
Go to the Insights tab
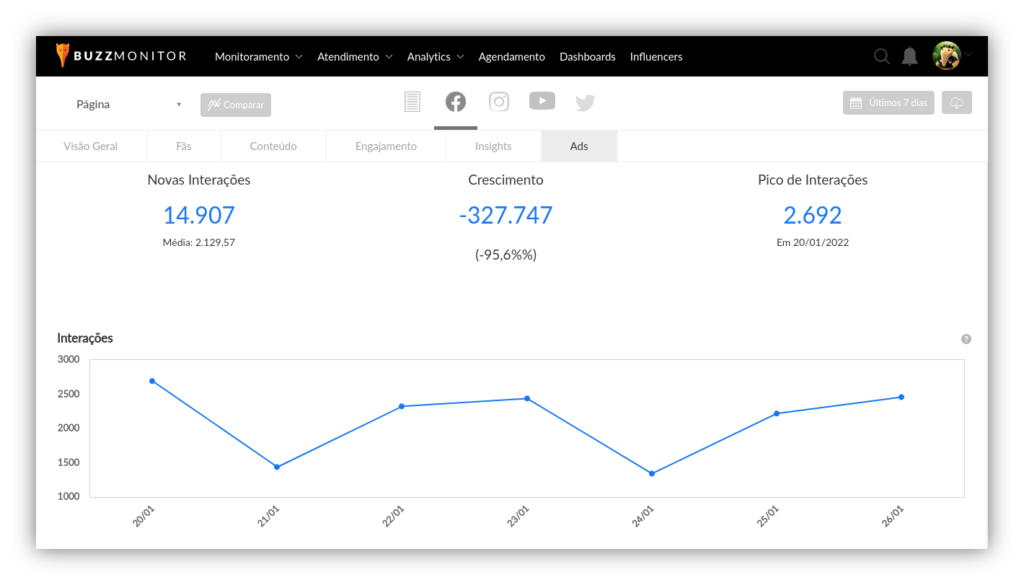pos(493,146)
